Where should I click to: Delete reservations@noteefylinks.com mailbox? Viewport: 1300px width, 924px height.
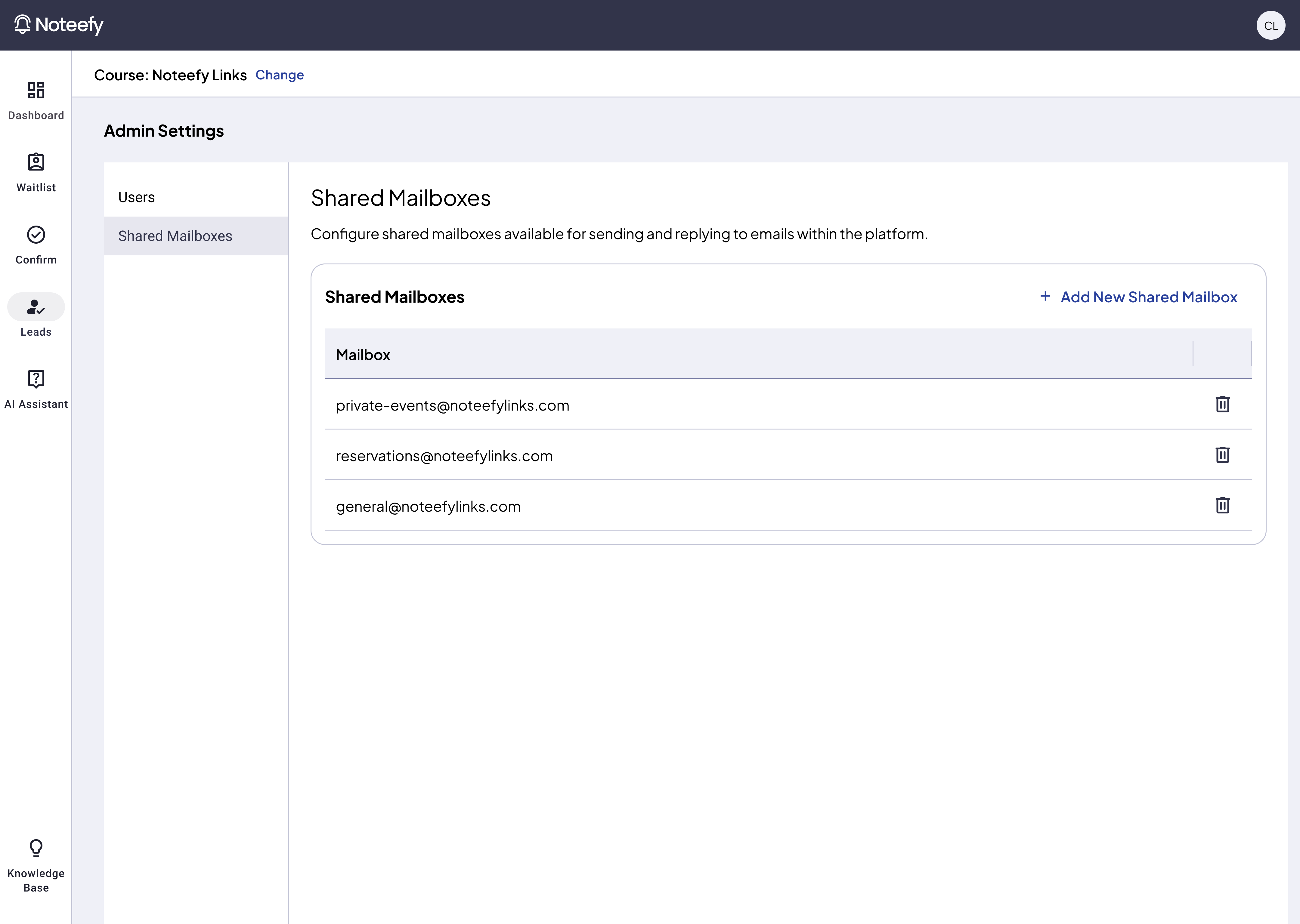(1222, 455)
